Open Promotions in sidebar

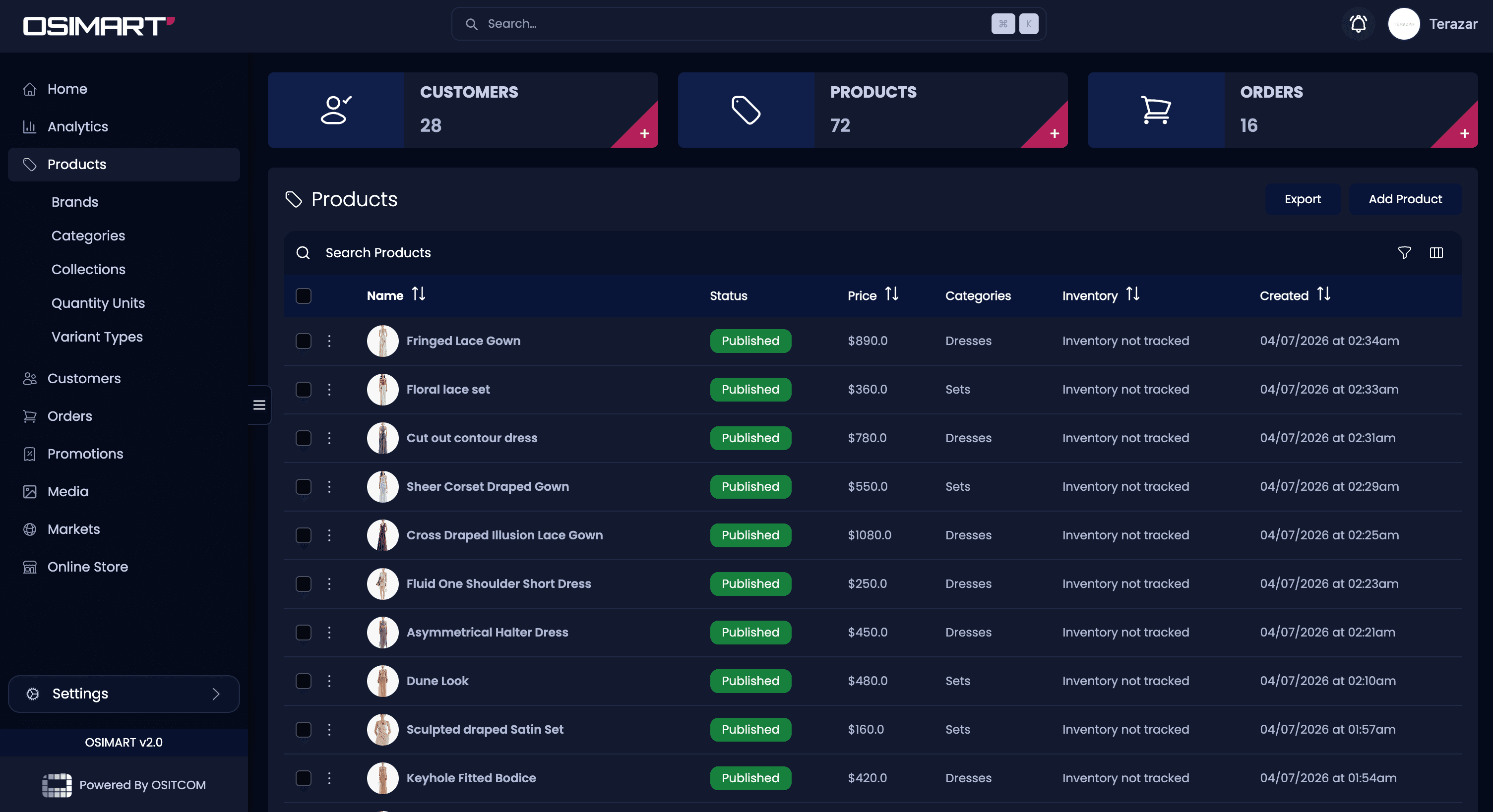124,454
